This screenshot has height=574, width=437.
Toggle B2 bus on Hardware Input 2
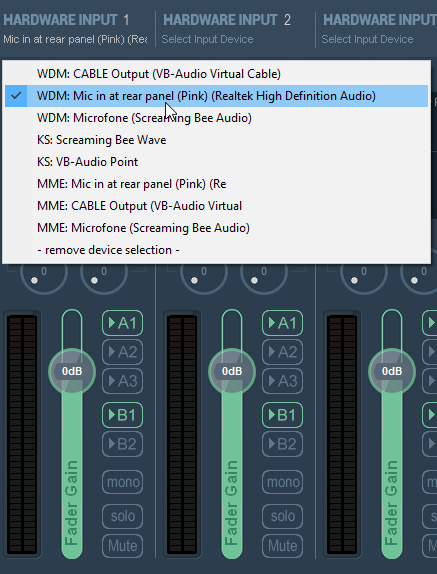coord(282,444)
